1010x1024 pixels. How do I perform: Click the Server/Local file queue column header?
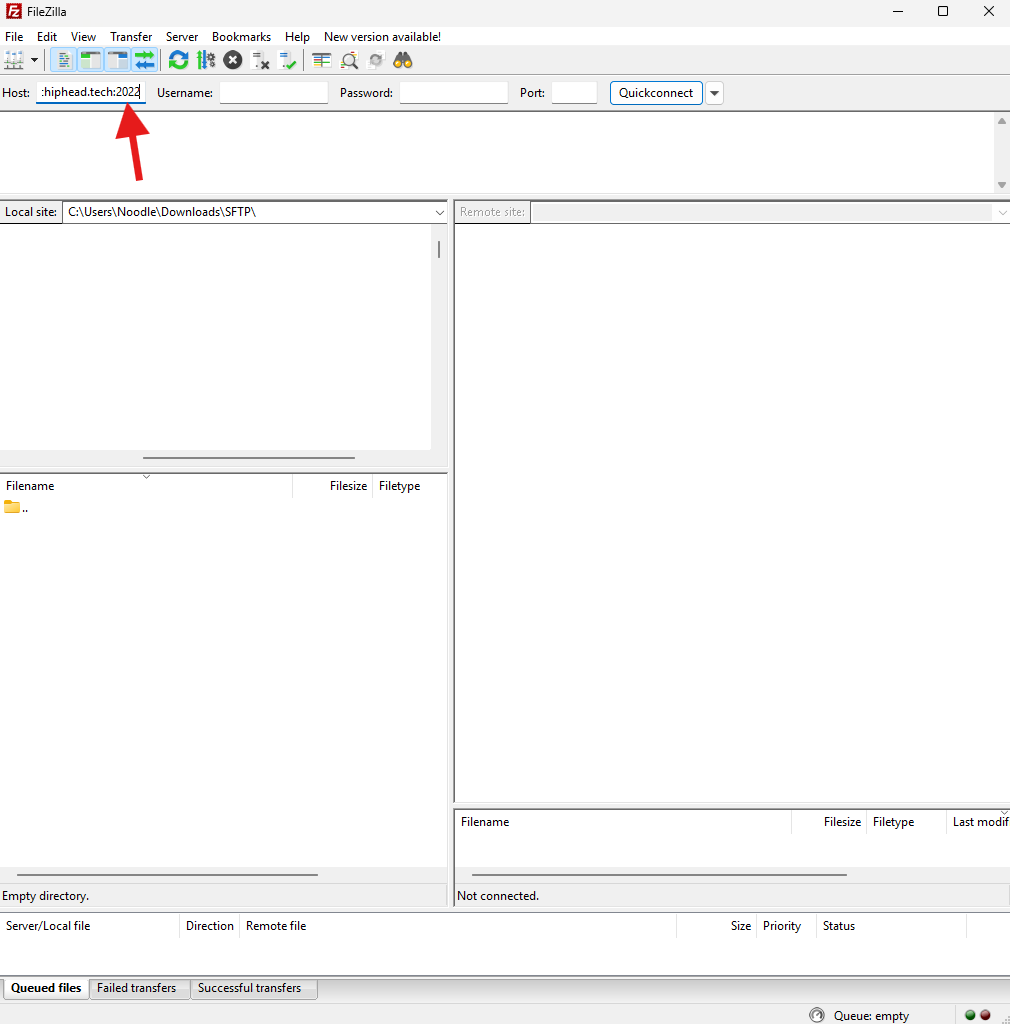point(89,926)
